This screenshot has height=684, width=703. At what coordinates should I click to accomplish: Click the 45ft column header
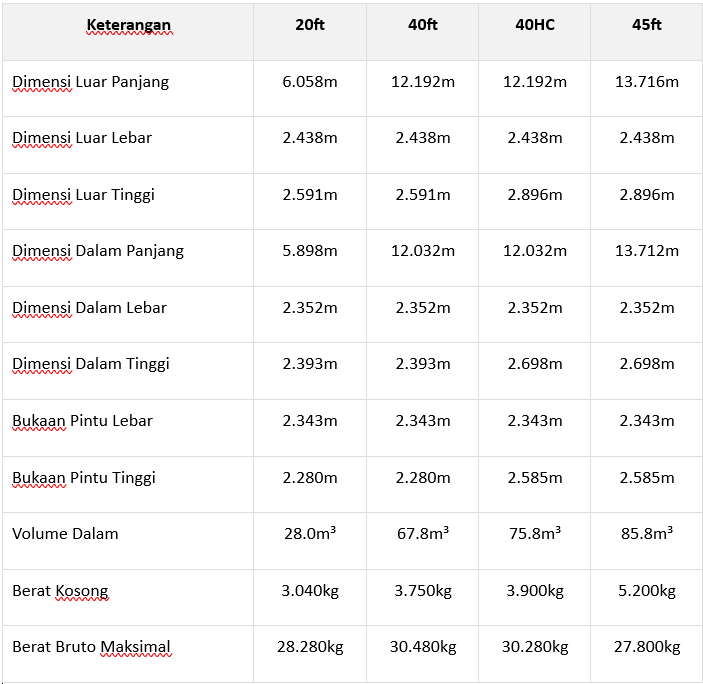(647, 25)
